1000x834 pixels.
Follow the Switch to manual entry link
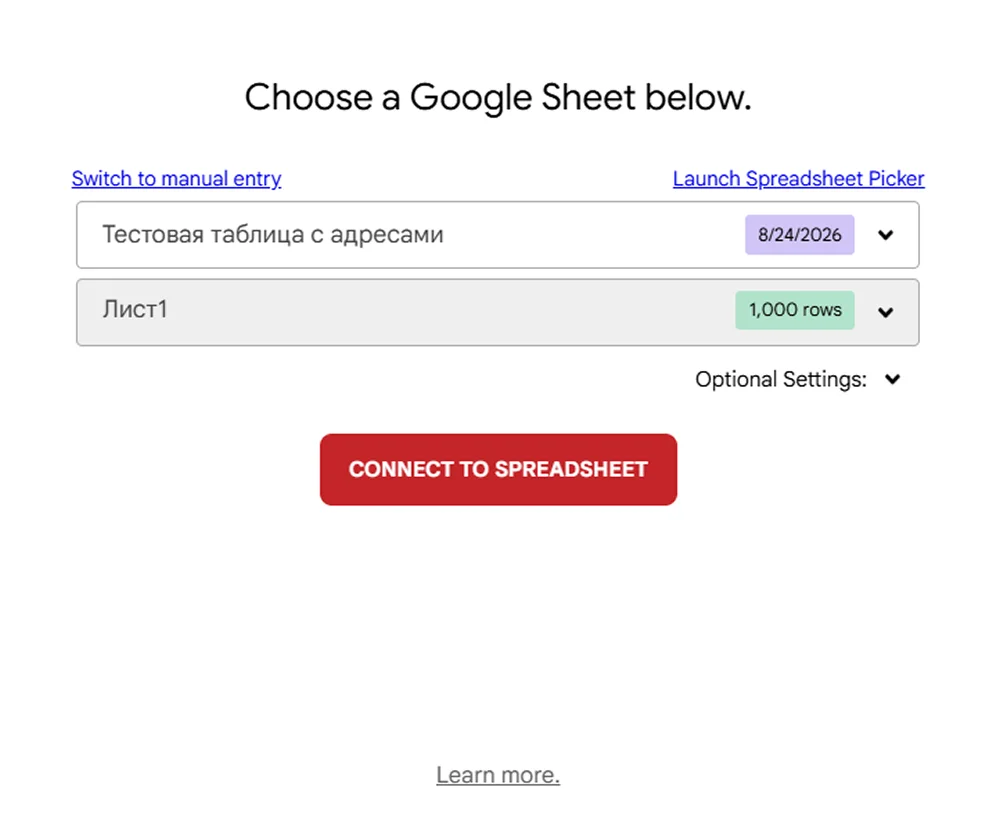tap(177, 179)
